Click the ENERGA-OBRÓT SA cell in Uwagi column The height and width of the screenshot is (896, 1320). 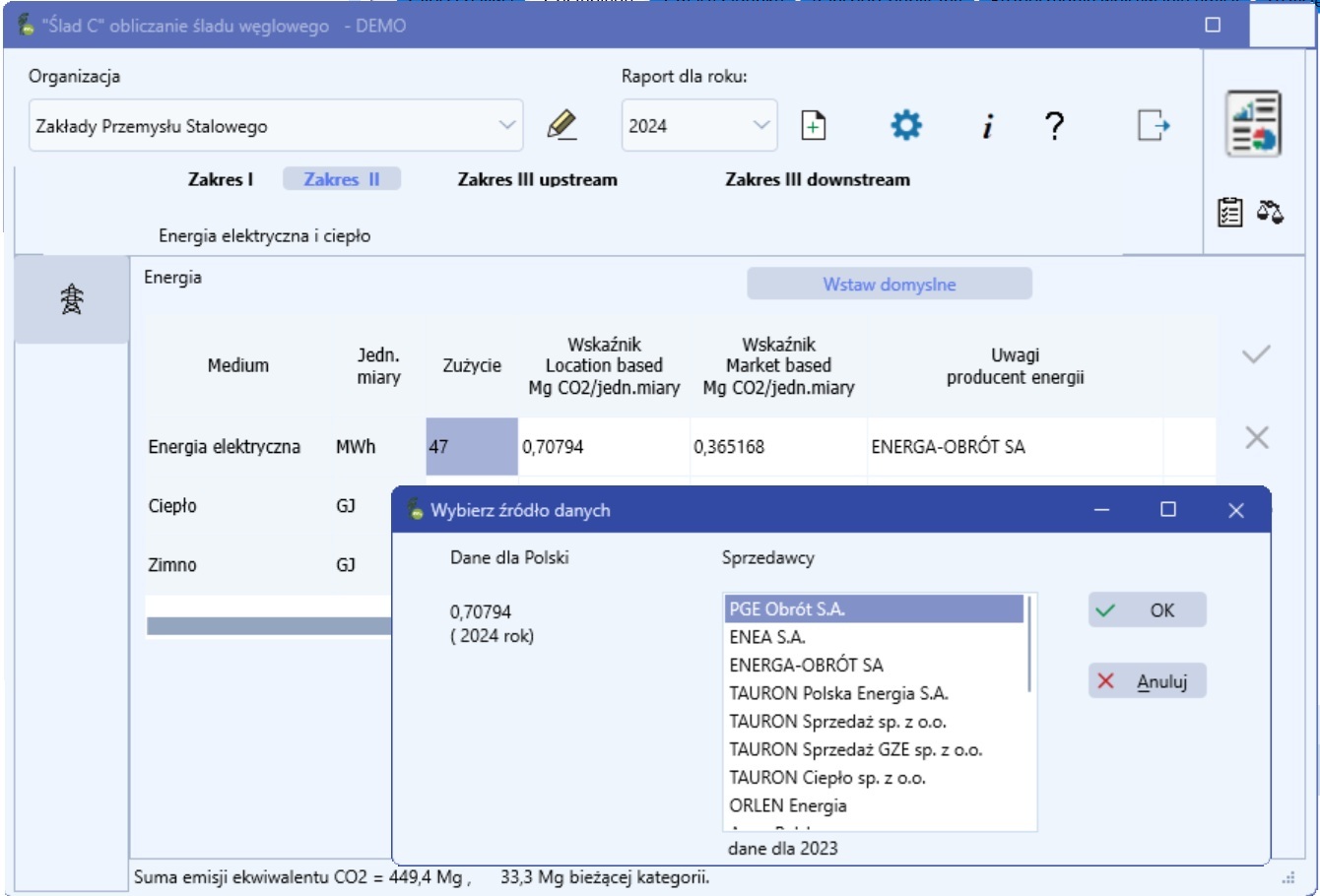tap(1015, 447)
